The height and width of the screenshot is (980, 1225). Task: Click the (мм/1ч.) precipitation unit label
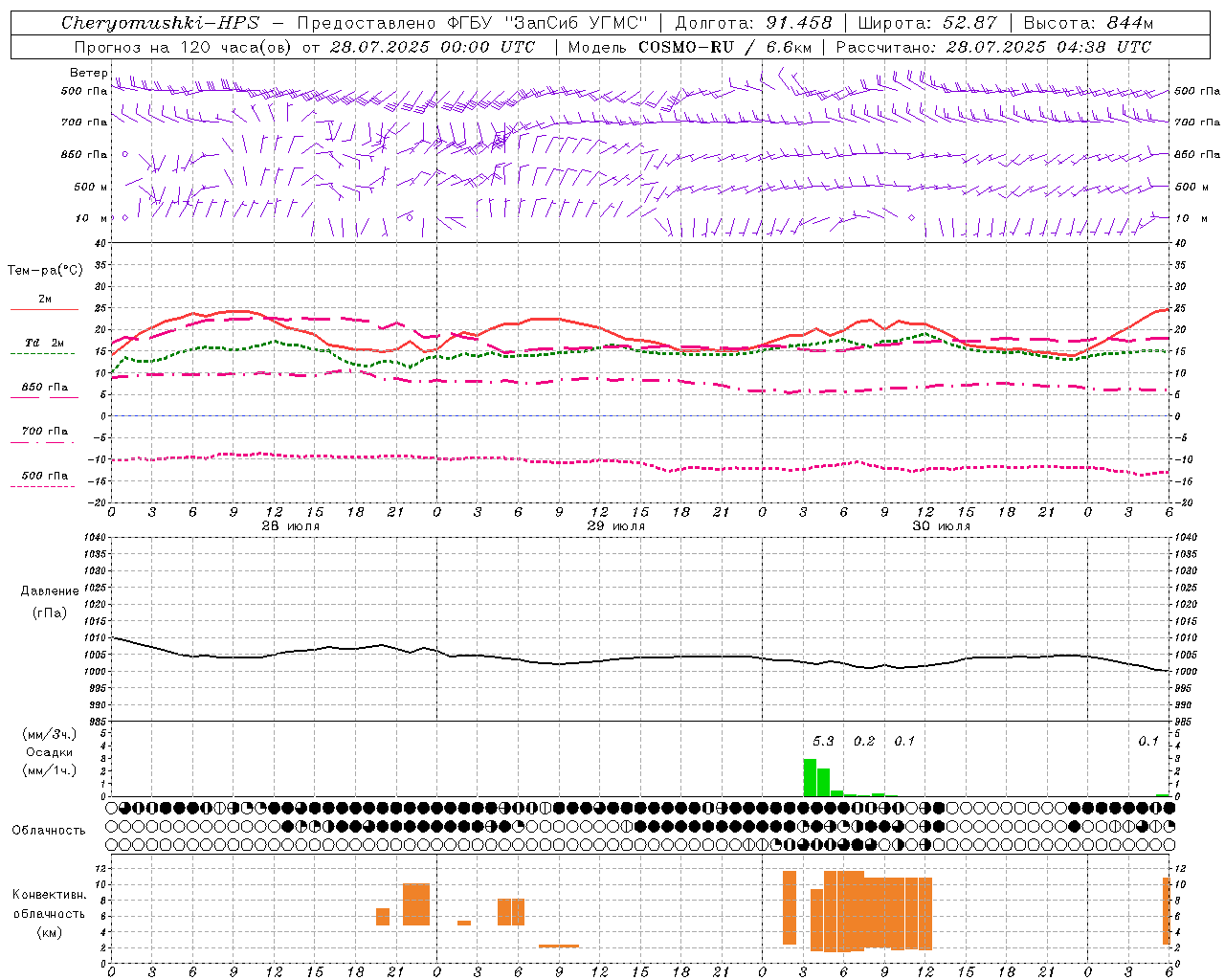[50, 770]
